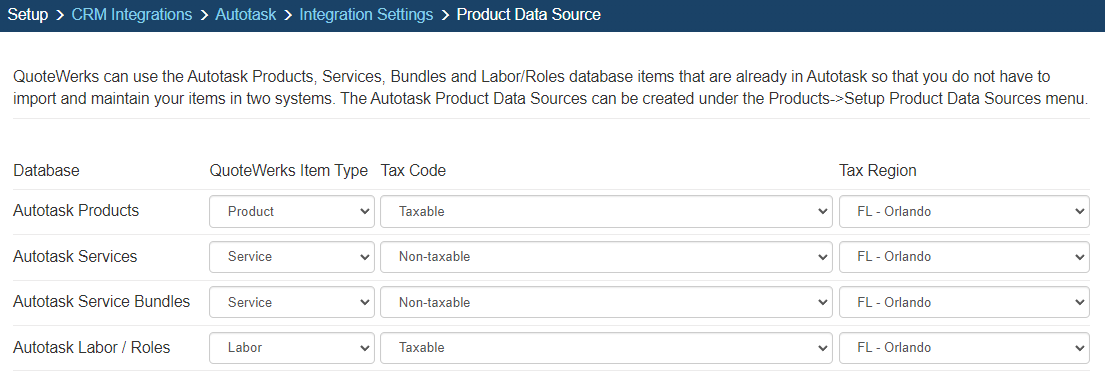Expand Tax Code dropdown for Autotask Labor / Roles
1105x387 pixels.
606,348
